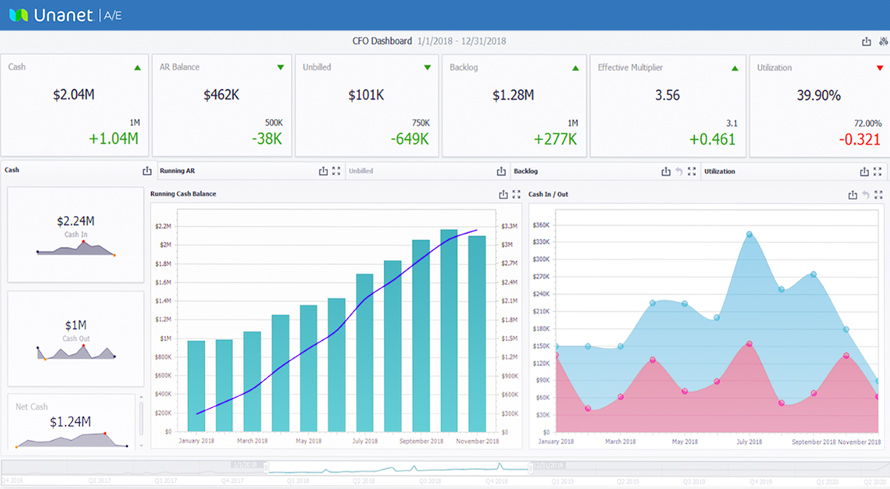This screenshot has width=890, height=489.
Task: Export the Cash panel on the left
Action: tap(147, 171)
